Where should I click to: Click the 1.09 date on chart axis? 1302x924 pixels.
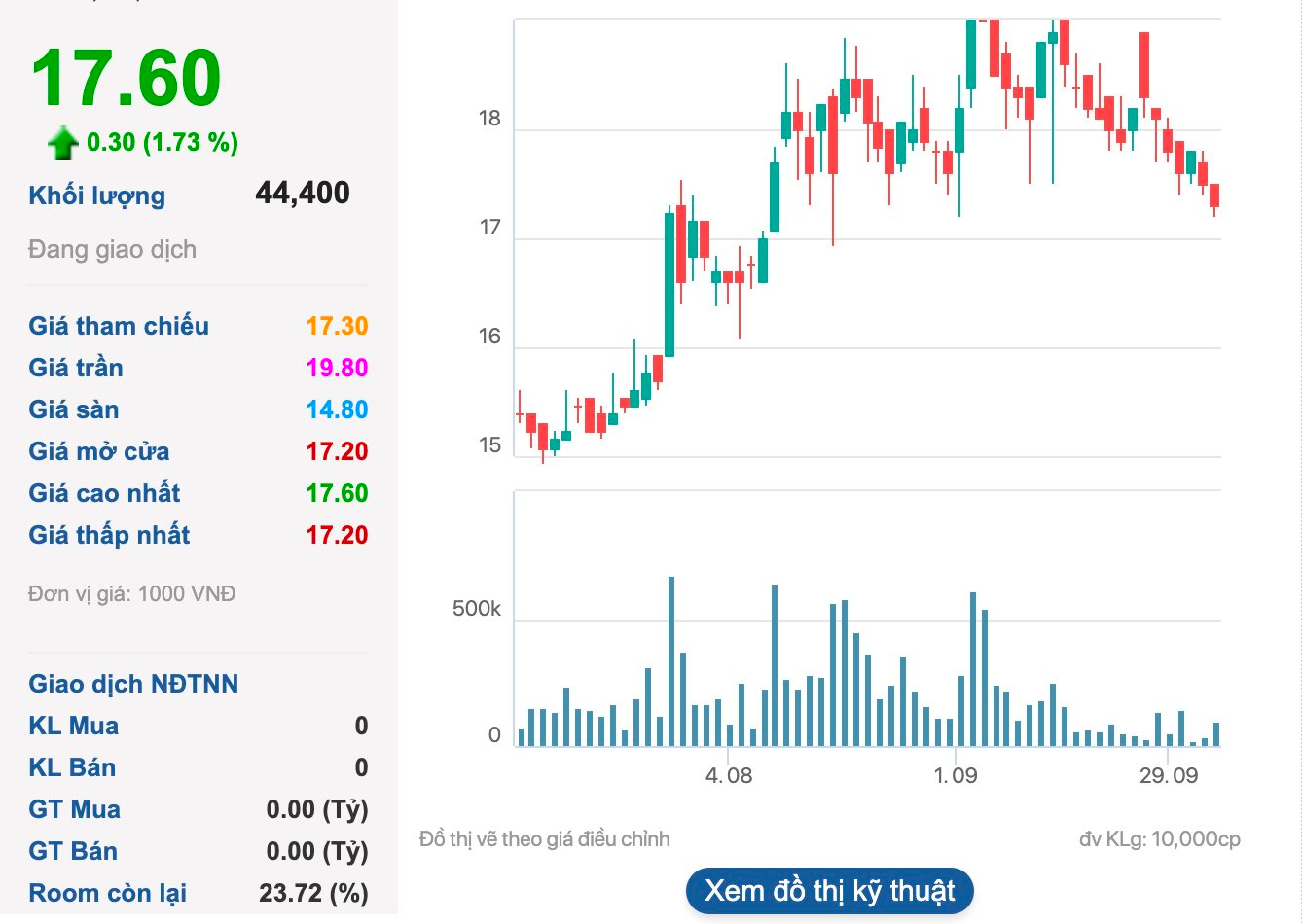pos(956,776)
